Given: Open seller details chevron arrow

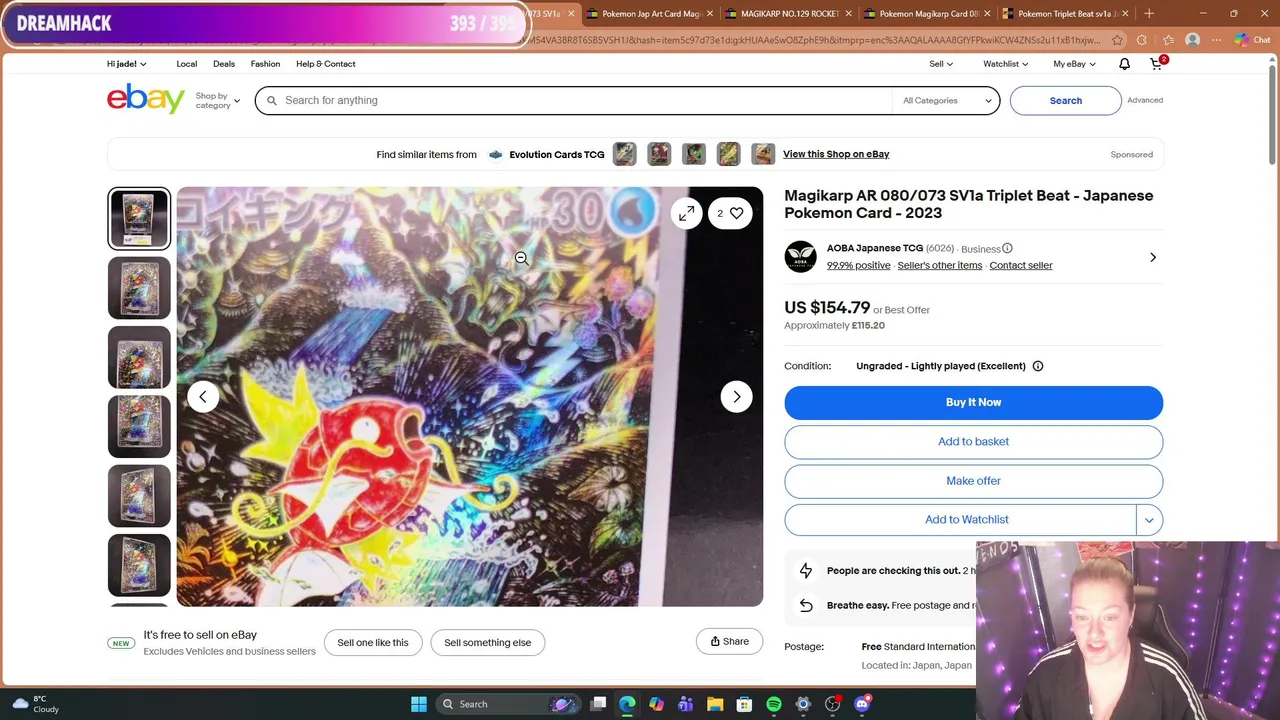Looking at the screenshot, I should (x=1152, y=257).
